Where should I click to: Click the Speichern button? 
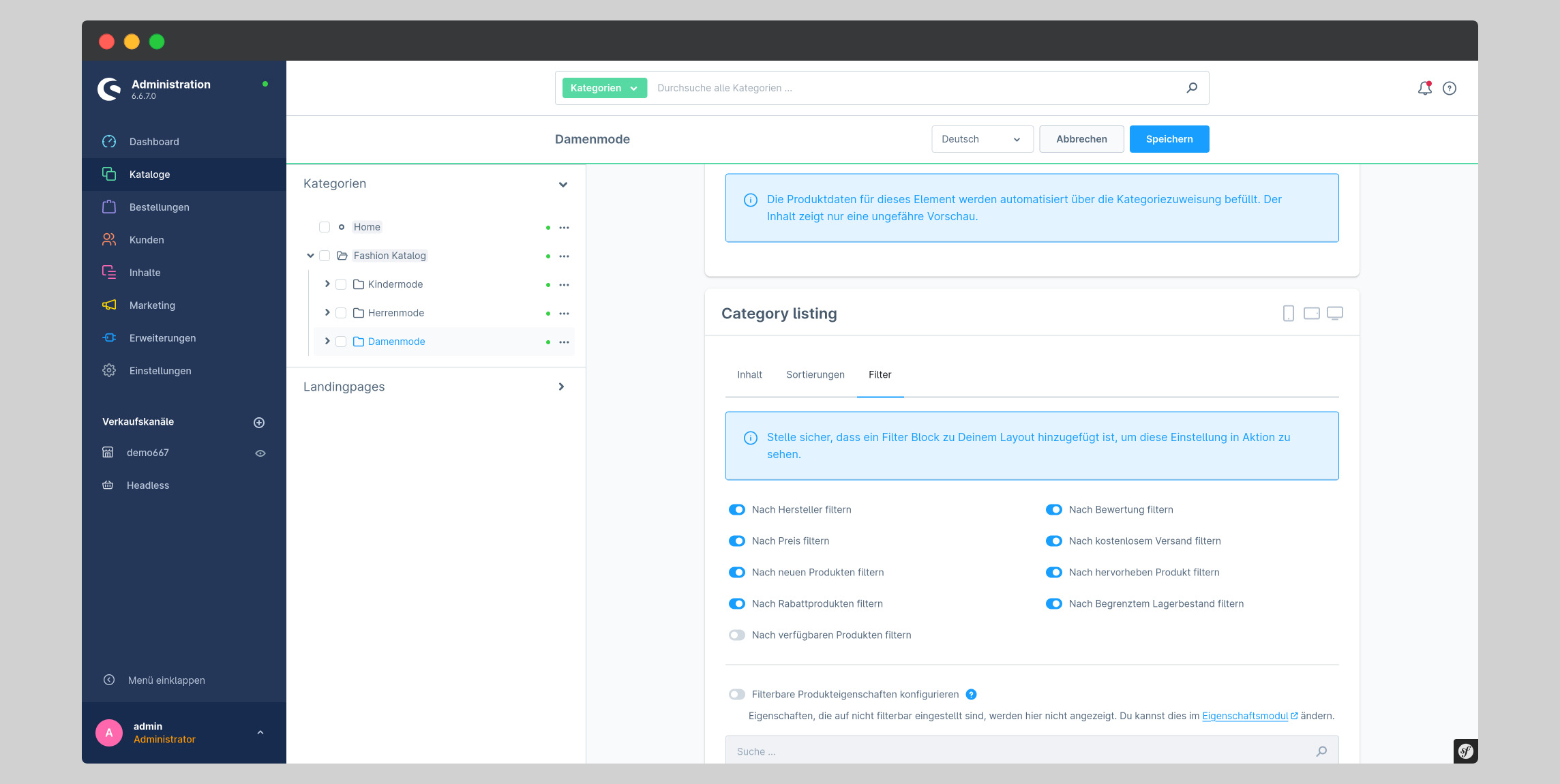(1169, 139)
